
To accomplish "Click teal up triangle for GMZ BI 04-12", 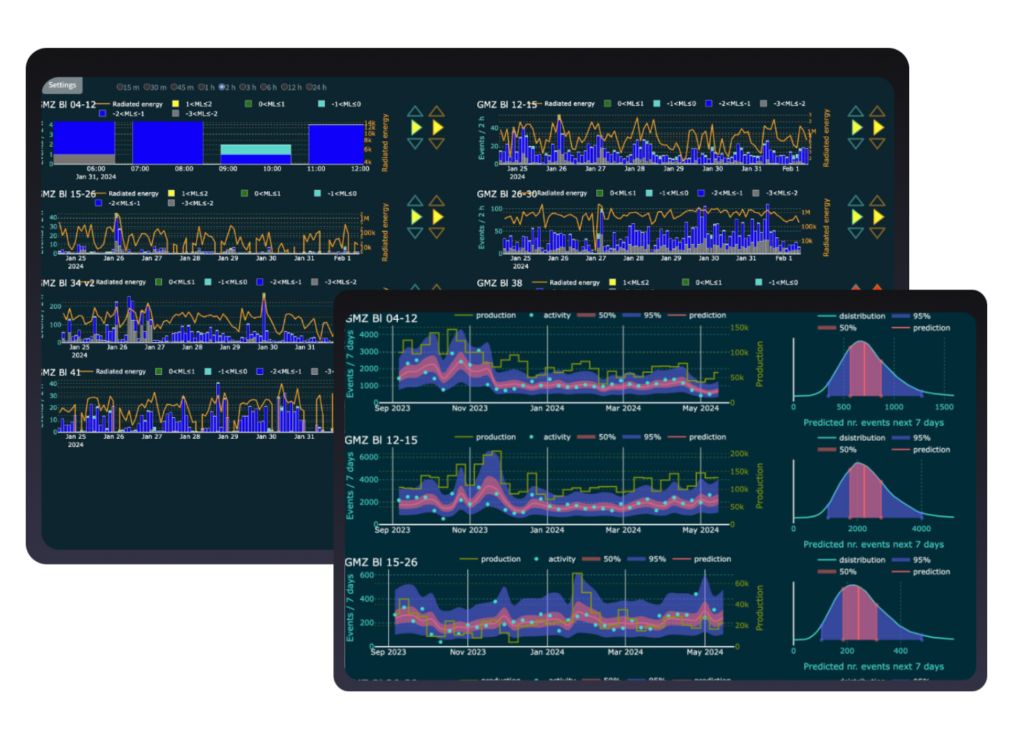I will click(415, 112).
